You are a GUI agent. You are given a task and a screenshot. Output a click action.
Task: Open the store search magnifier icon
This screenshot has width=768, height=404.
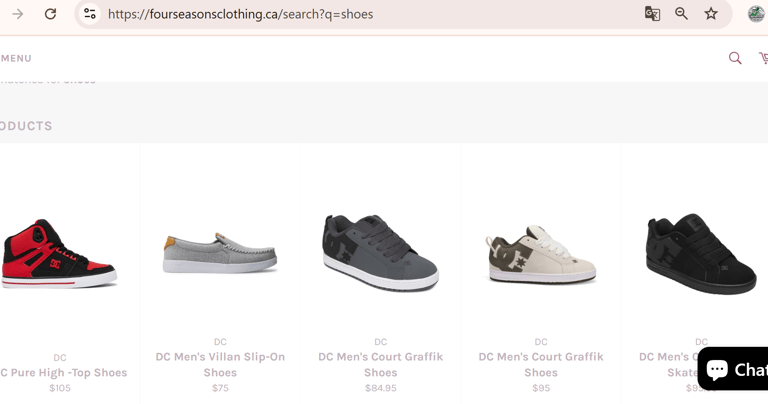tap(735, 58)
